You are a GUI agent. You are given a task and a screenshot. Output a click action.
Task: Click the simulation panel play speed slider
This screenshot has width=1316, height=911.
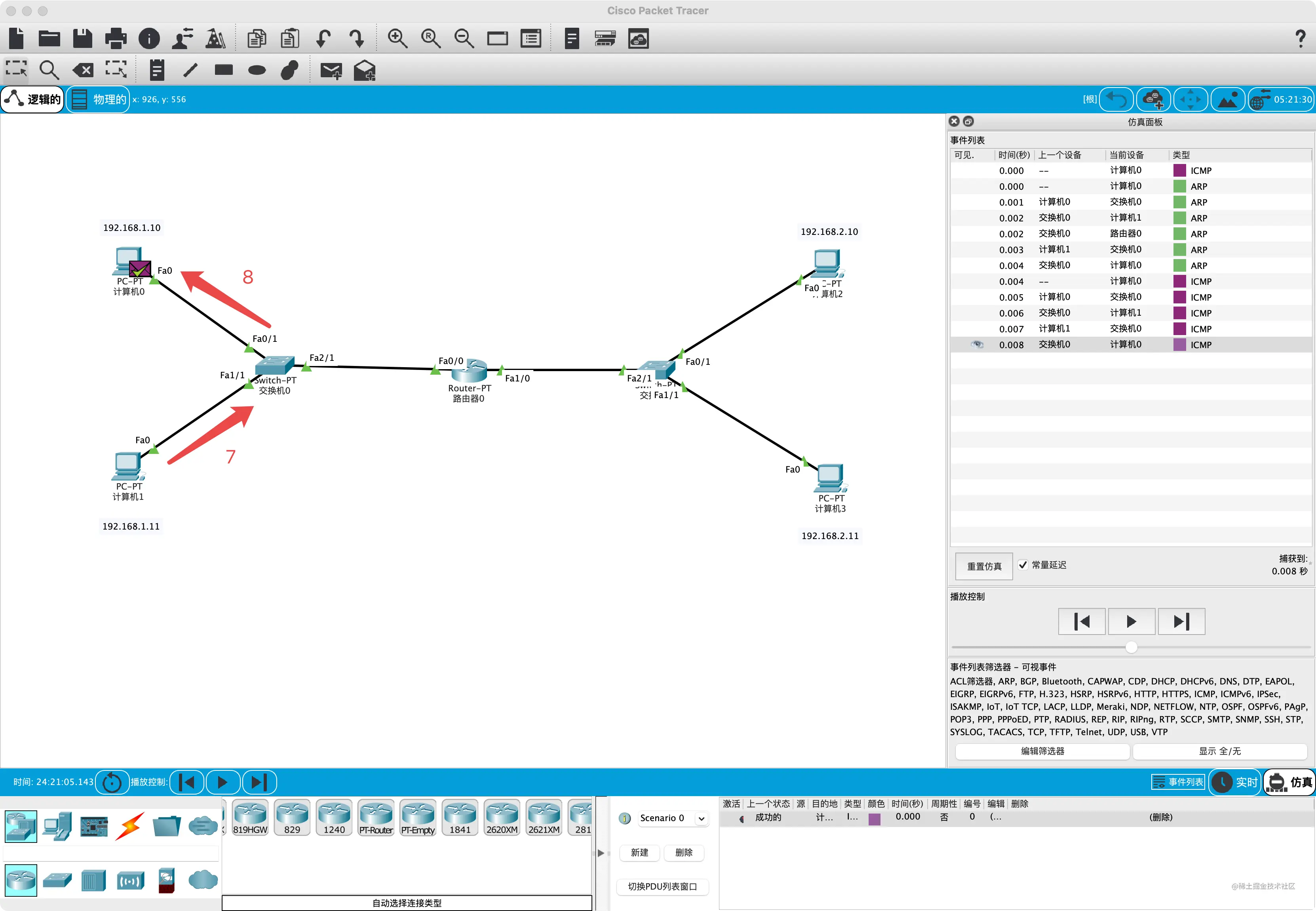point(1131,647)
